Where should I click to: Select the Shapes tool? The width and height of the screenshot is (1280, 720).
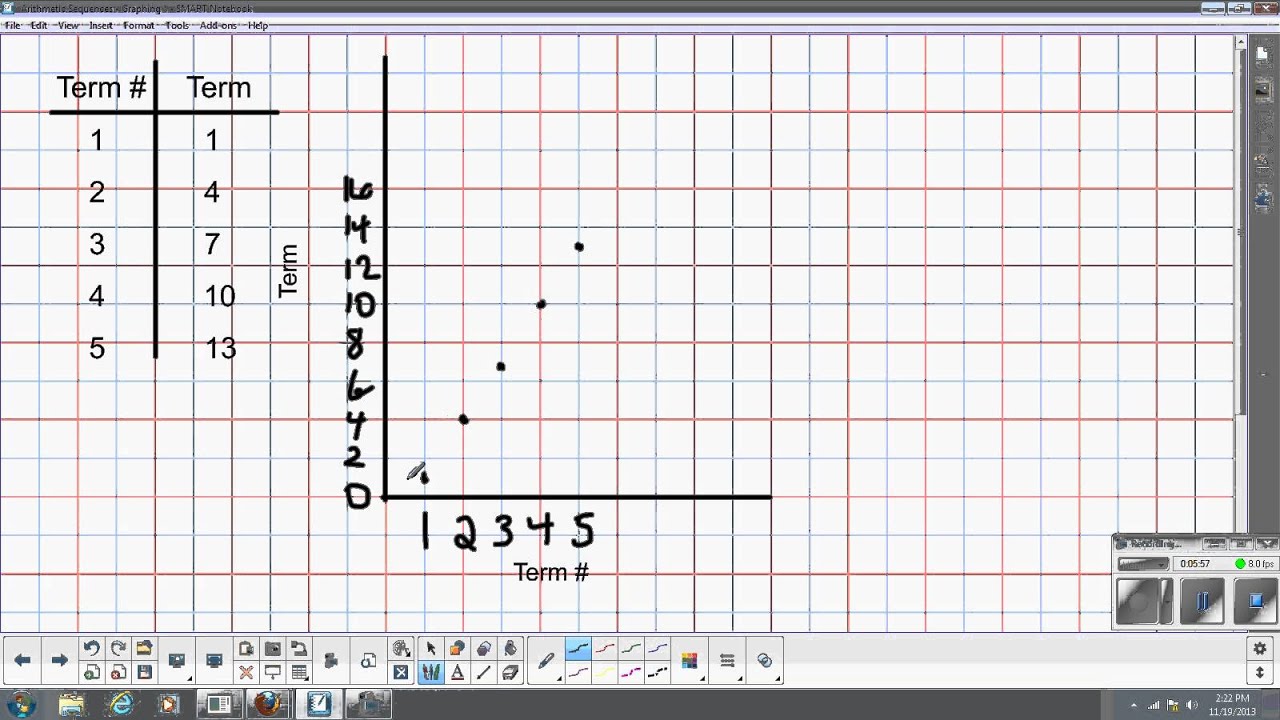click(457, 648)
